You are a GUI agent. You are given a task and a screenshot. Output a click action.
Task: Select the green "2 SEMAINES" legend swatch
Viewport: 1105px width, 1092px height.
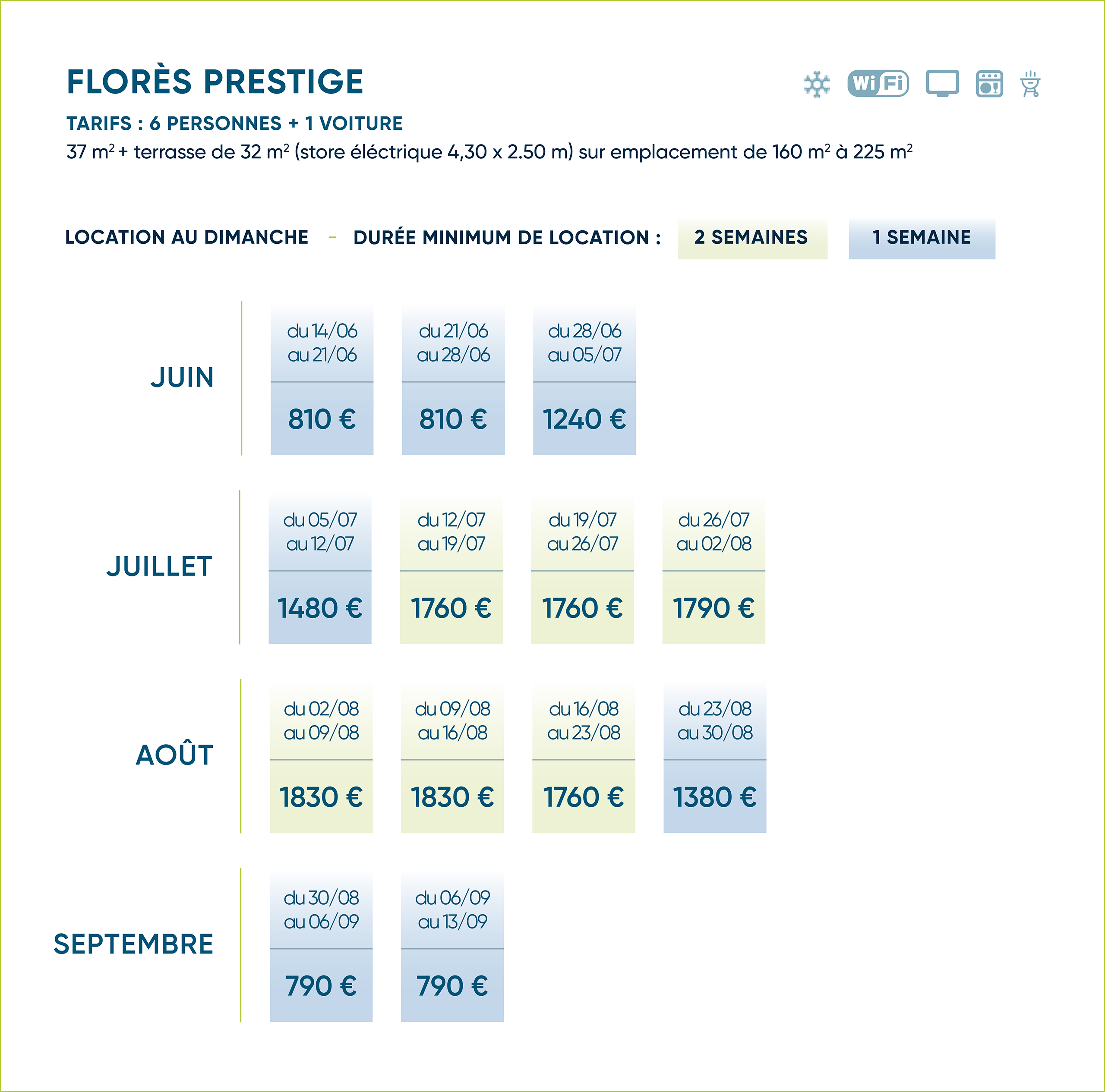[x=752, y=238]
